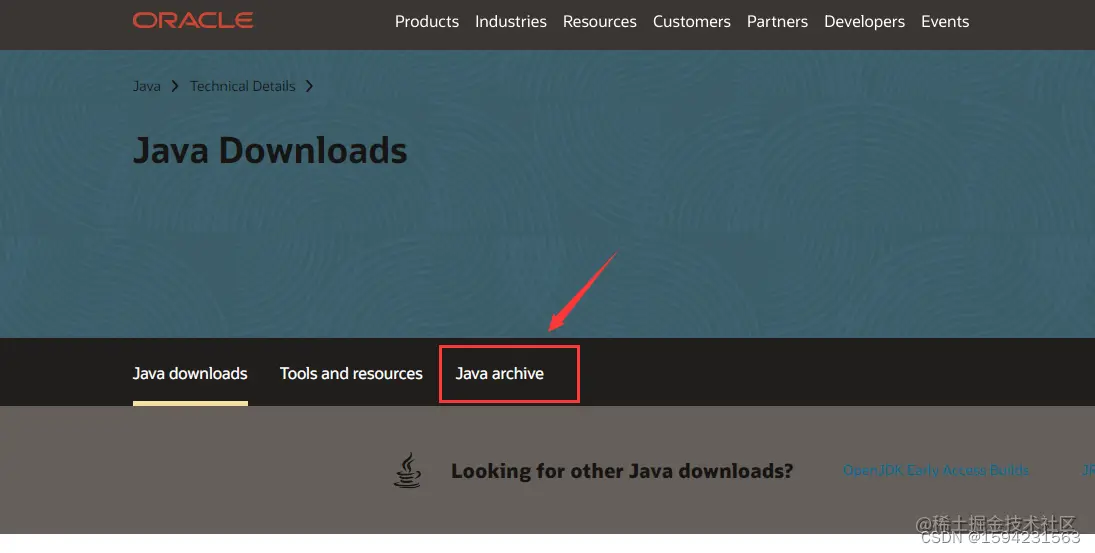Click the Java Downloads heading
The width and height of the screenshot is (1095, 553).
(x=270, y=150)
